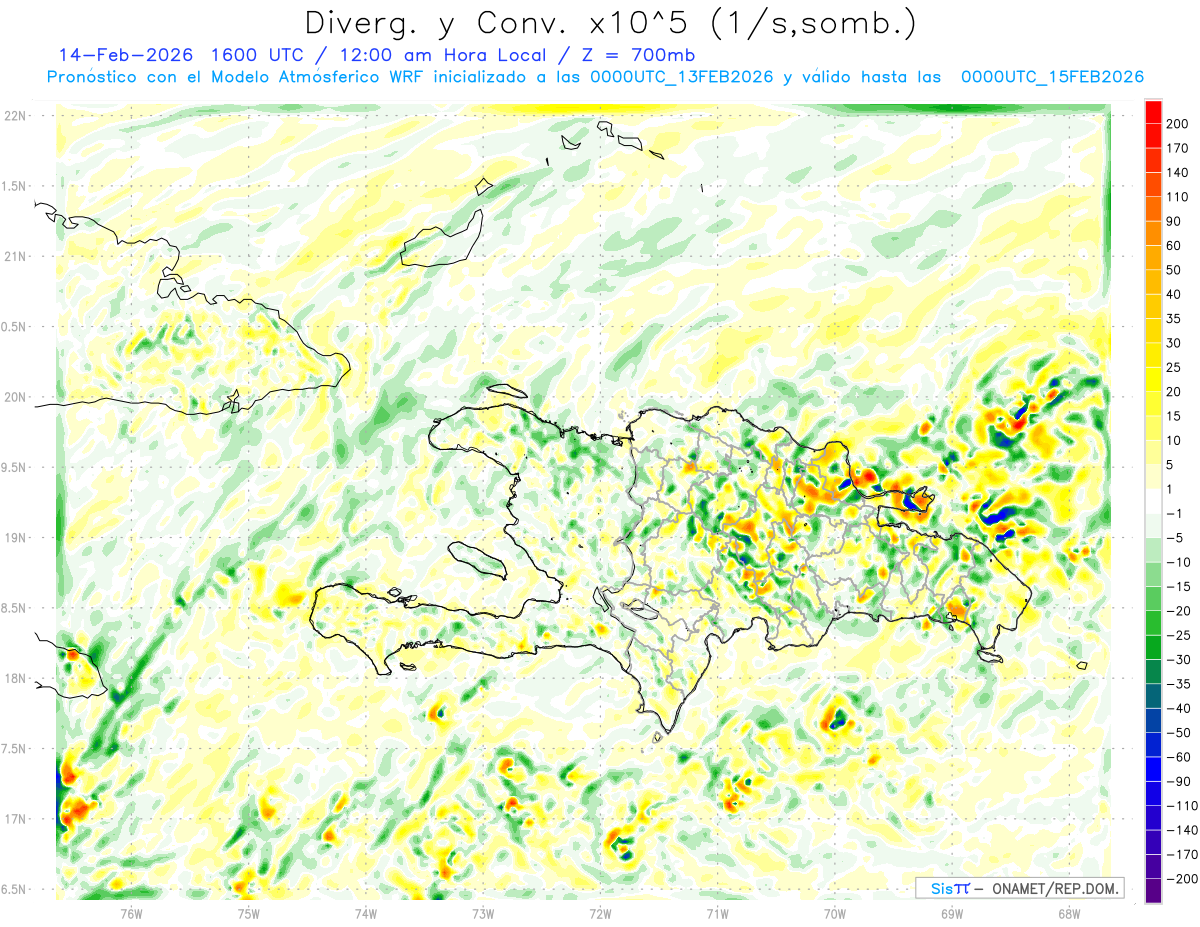The image size is (1200, 927).
Task: Click 'Pronóstico con el Modelo Atmósferico WRF' text
Action: [x=236, y=77]
